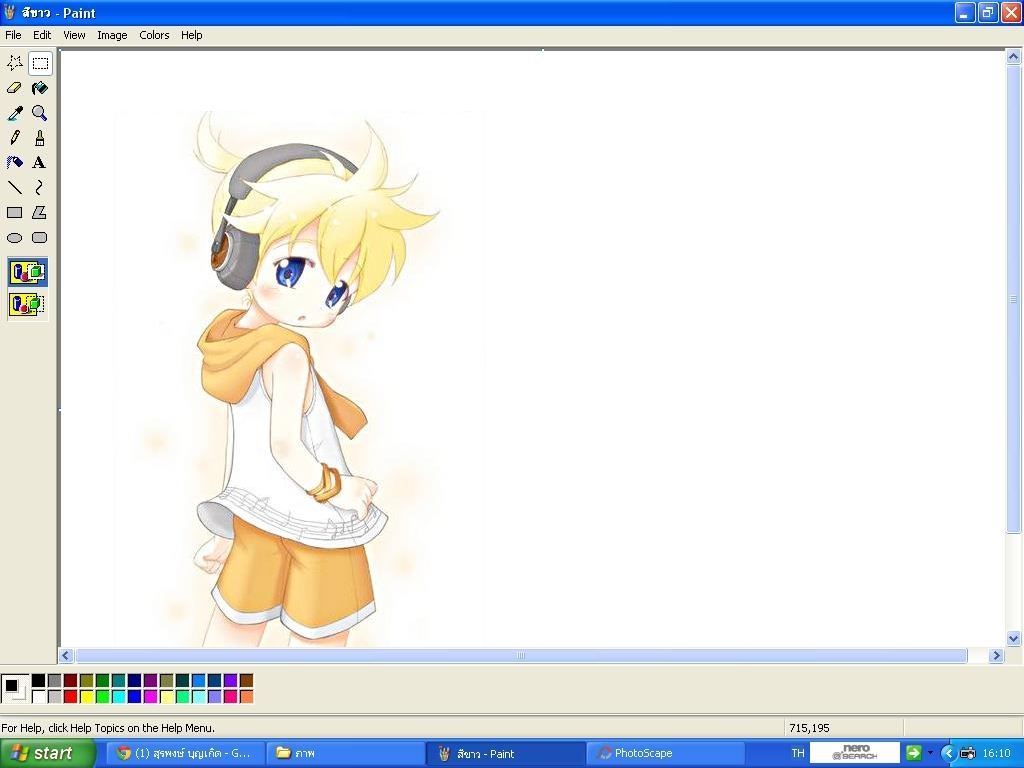The image size is (1024, 768).
Task: Click the horizontal scrollbar thumb
Action: (521, 656)
